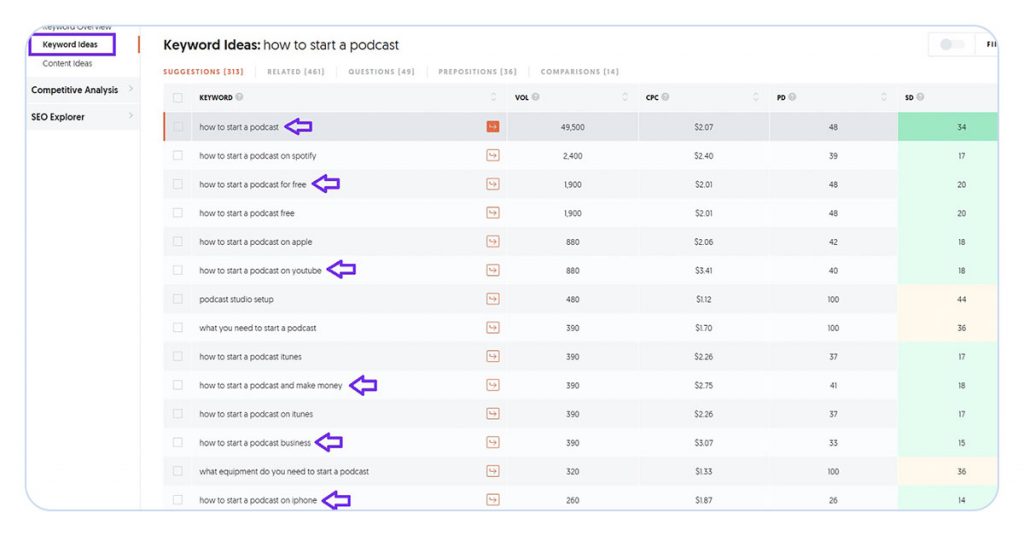Click keyword 'how to start a podcast on iphone'
This screenshot has height=536, width=1024.
(258, 501)
